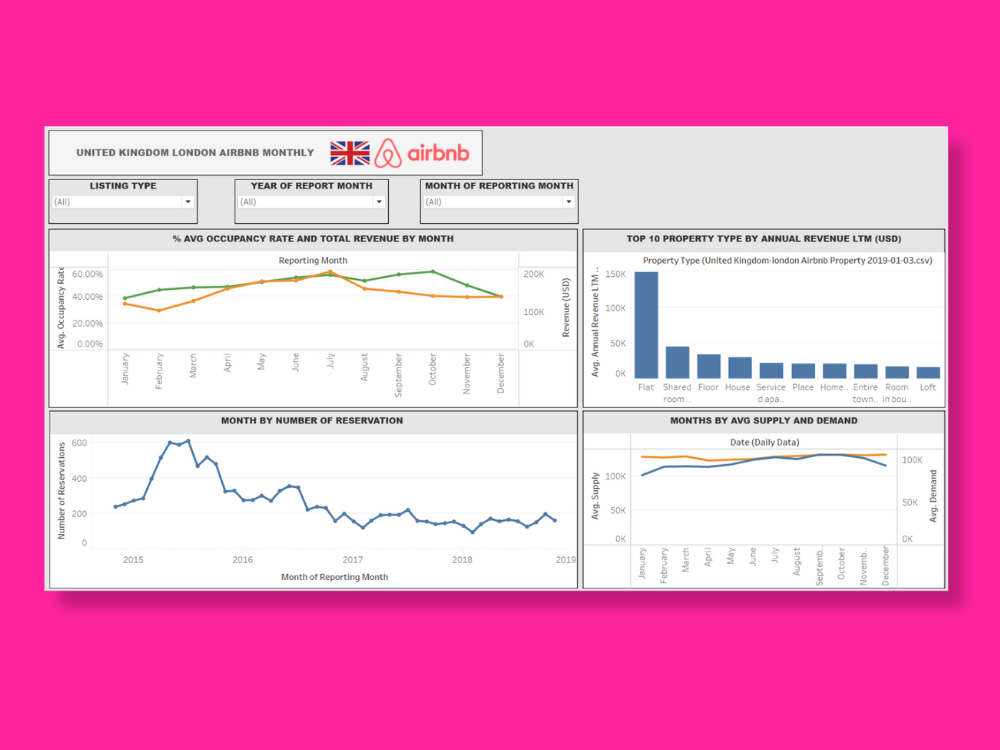
Task: Select the Home bar in property chart
Action: pyautogui.click(x=834, y=371)
